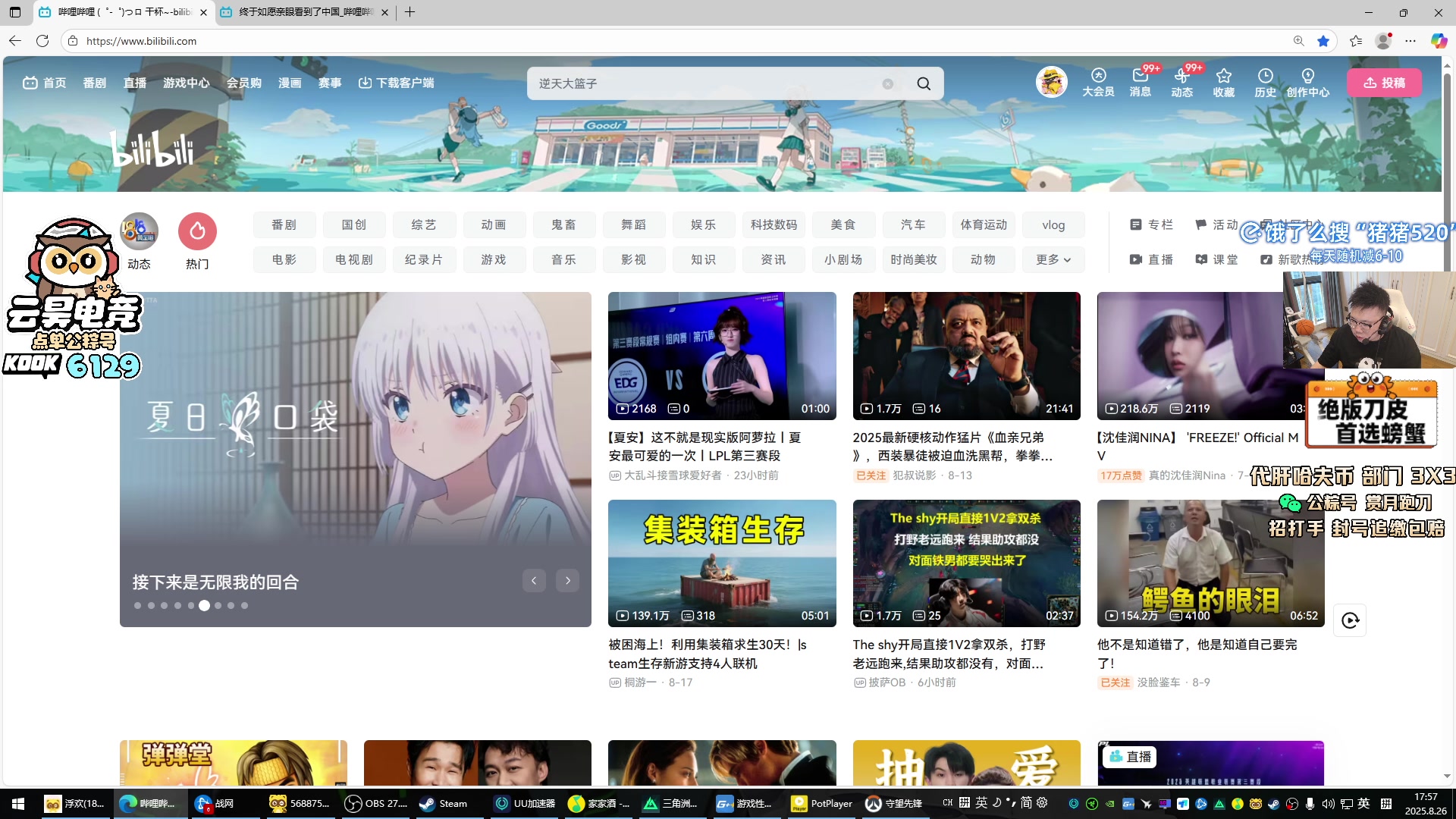This screenshot has height=819, width=1456.
Task: Open the red 热门 flame icon
Action: [197, 231]
